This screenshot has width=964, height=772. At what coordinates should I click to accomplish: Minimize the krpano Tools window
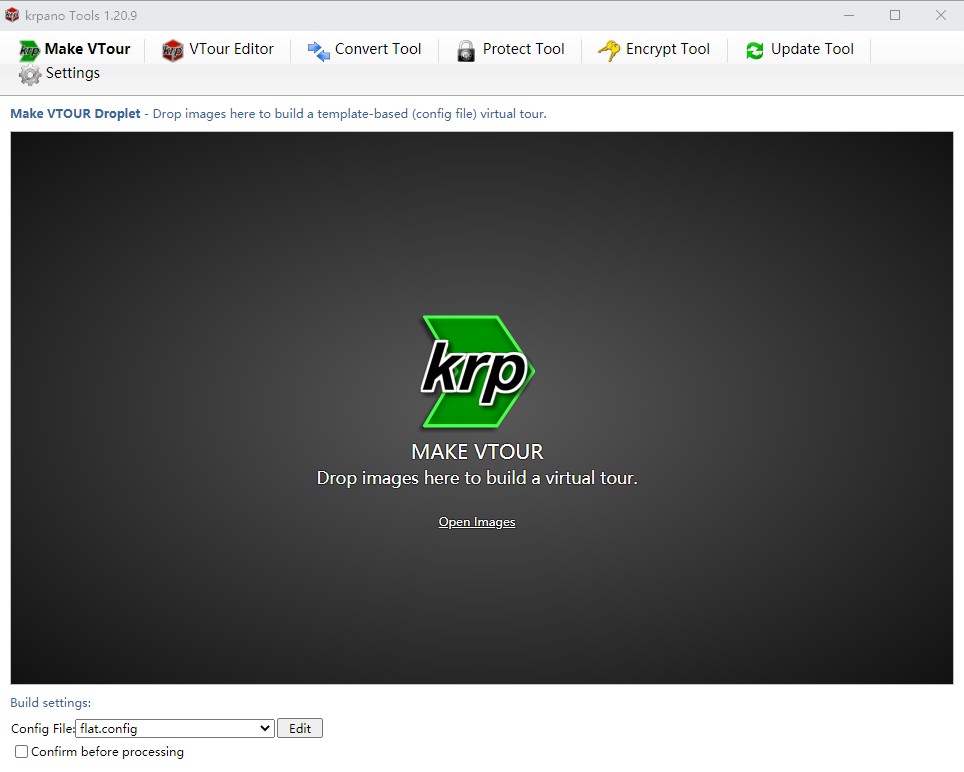[x=849, y=14]
